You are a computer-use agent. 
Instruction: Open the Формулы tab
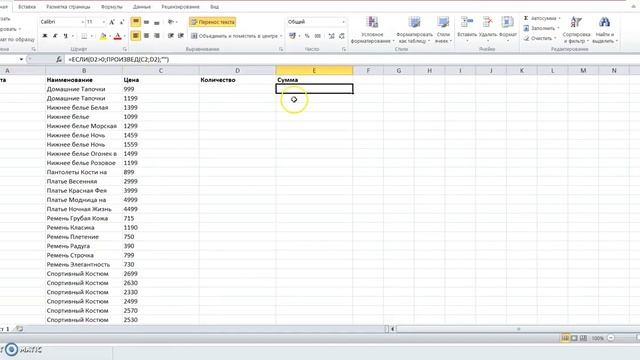[x=111, y=7]
